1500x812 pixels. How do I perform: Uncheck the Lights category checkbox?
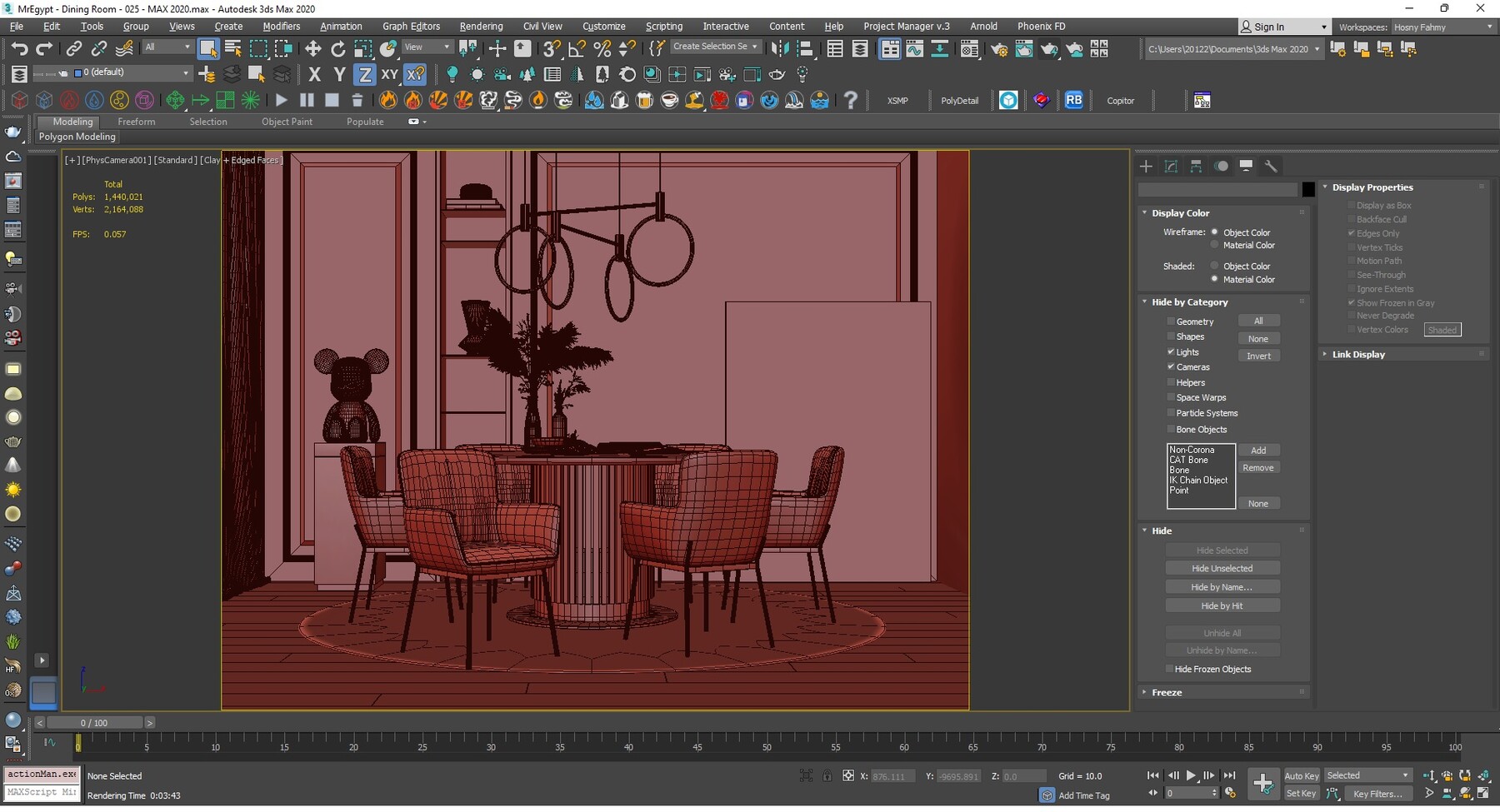pyautogui.click(x=1172, y=351)
